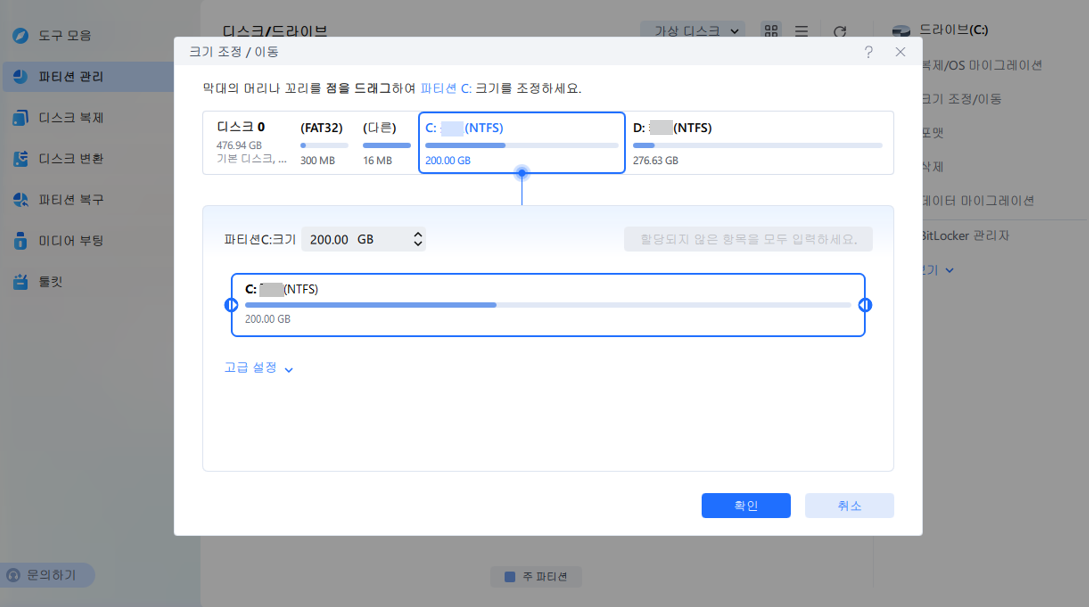
Task: Click the refresh icon in the toolbar
Action: point(838,31)
